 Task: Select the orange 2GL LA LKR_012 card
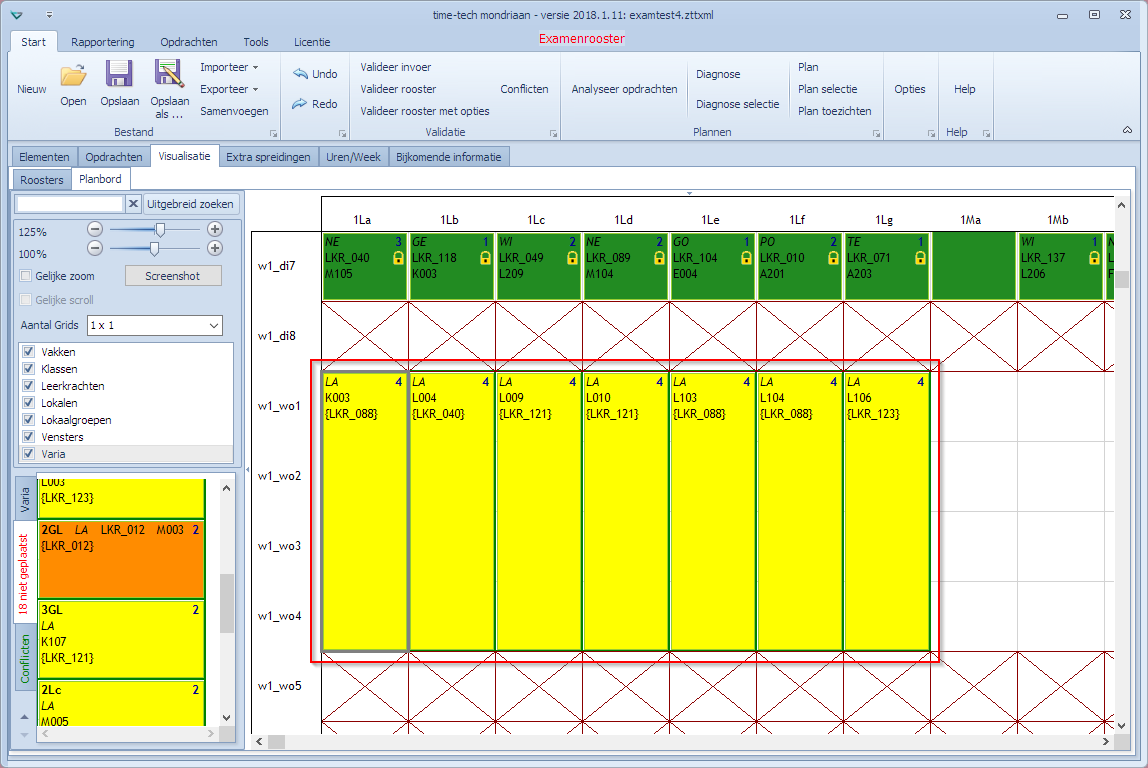coord(121,559)
